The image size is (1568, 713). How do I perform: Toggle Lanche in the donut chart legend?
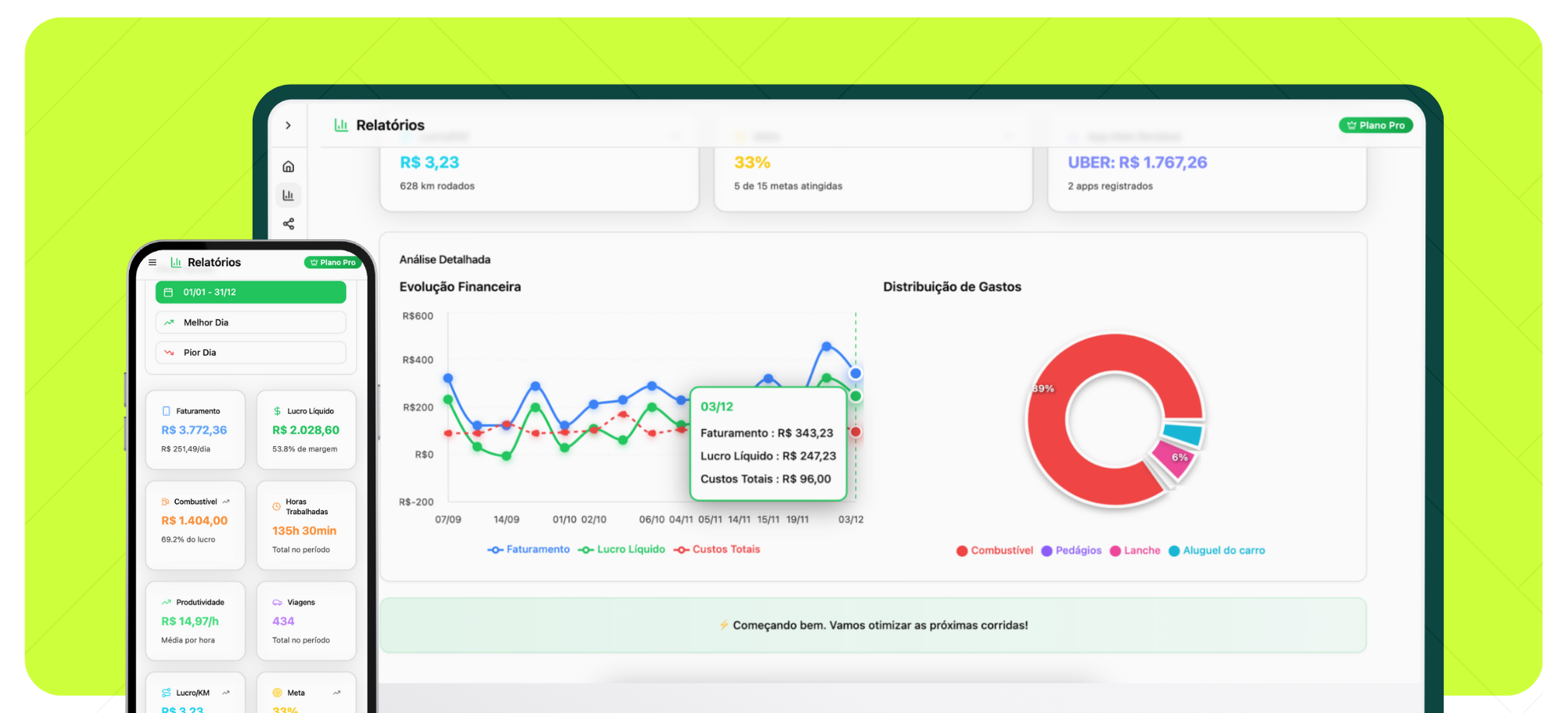(1136, 551)
